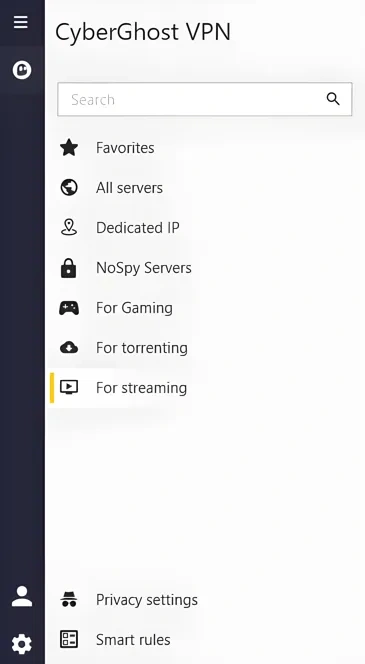Click the search magnifier icon

(333, 99)
